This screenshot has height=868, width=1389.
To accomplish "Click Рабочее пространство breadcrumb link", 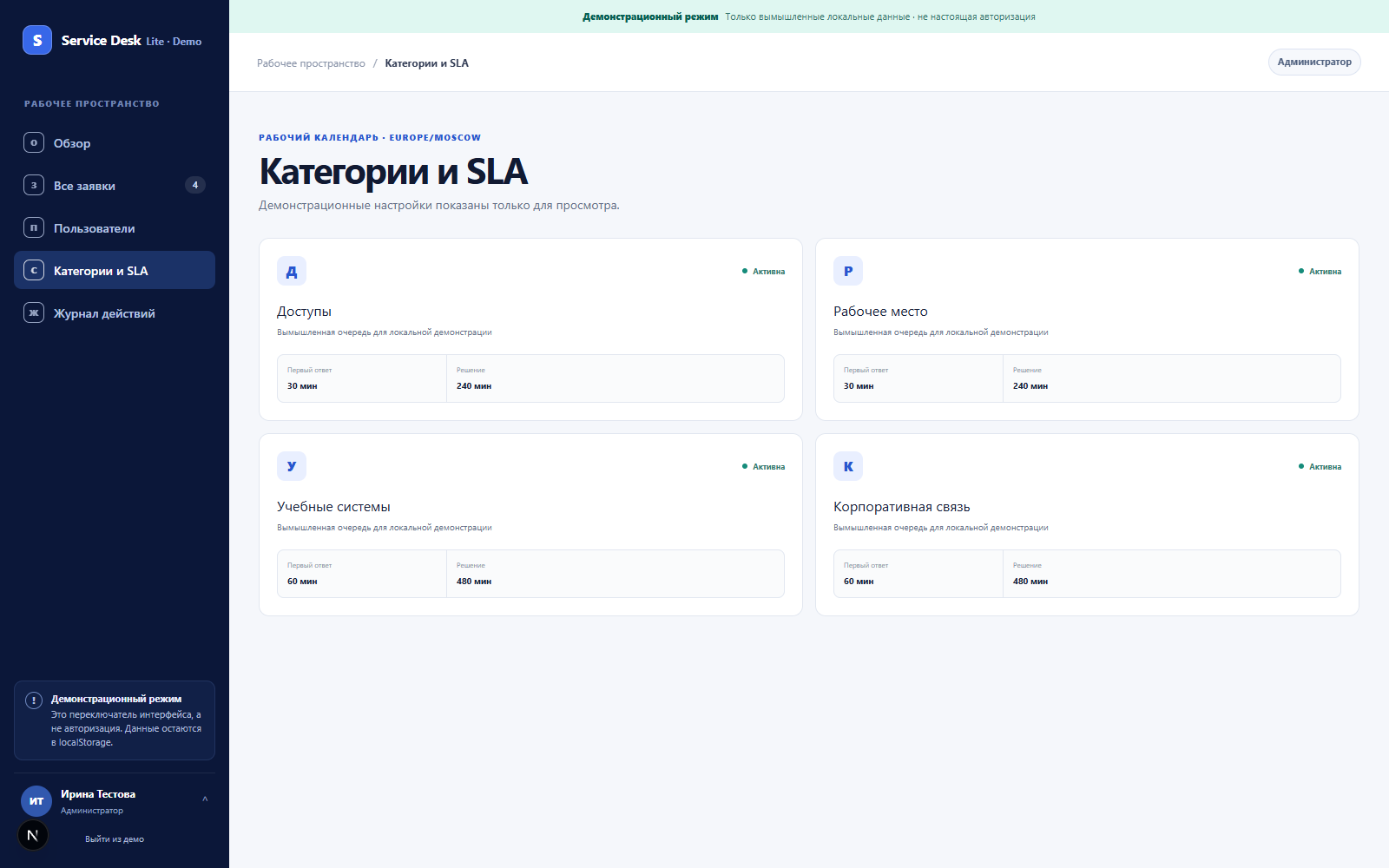I will click(x=311, y=63).
